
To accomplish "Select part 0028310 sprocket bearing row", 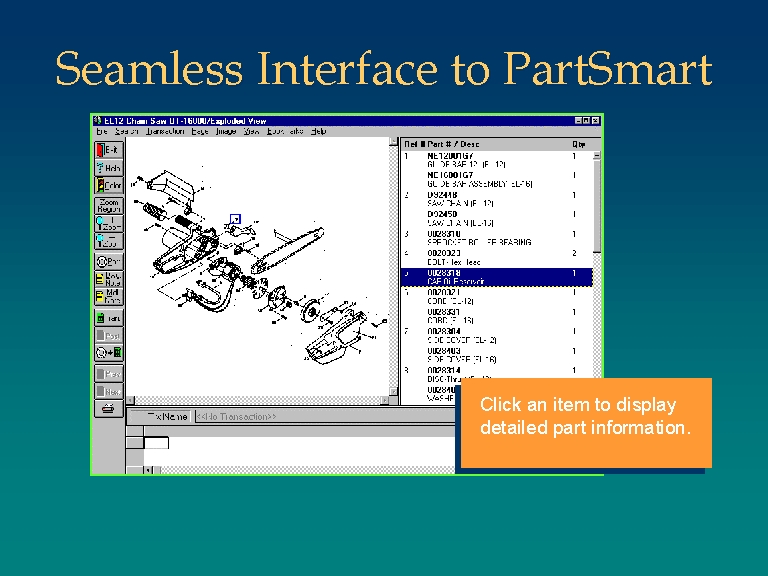I will click(x=497, y=239).
